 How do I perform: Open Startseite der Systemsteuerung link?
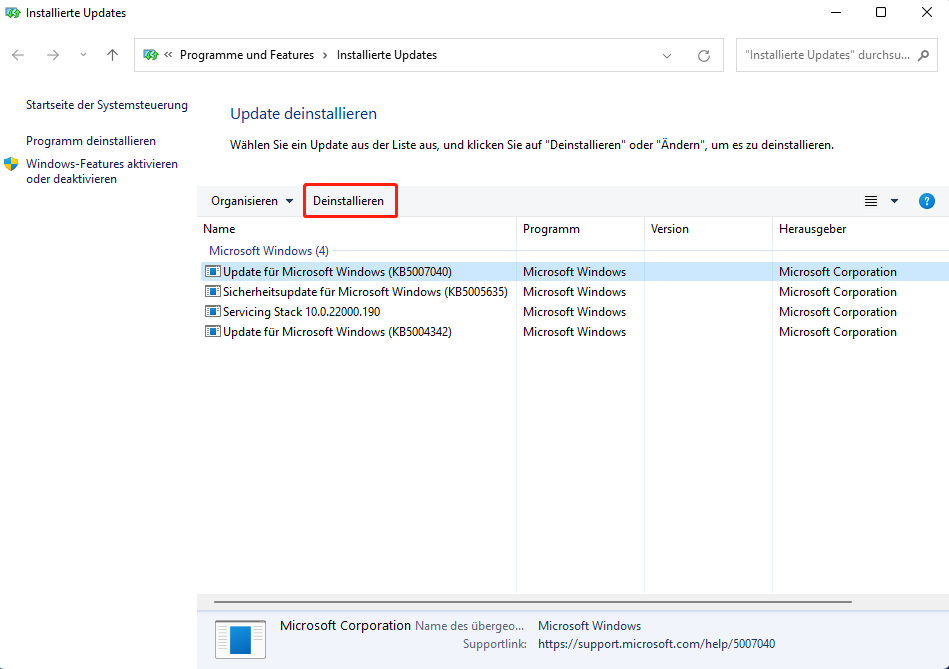(x=106, y=105)
